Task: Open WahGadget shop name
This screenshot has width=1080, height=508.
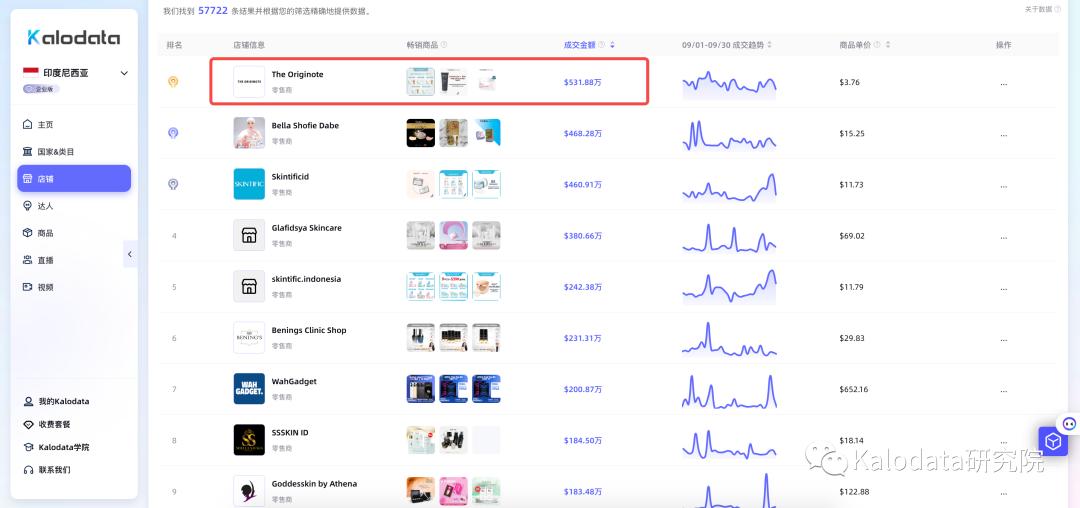Action: coord(294,381)
